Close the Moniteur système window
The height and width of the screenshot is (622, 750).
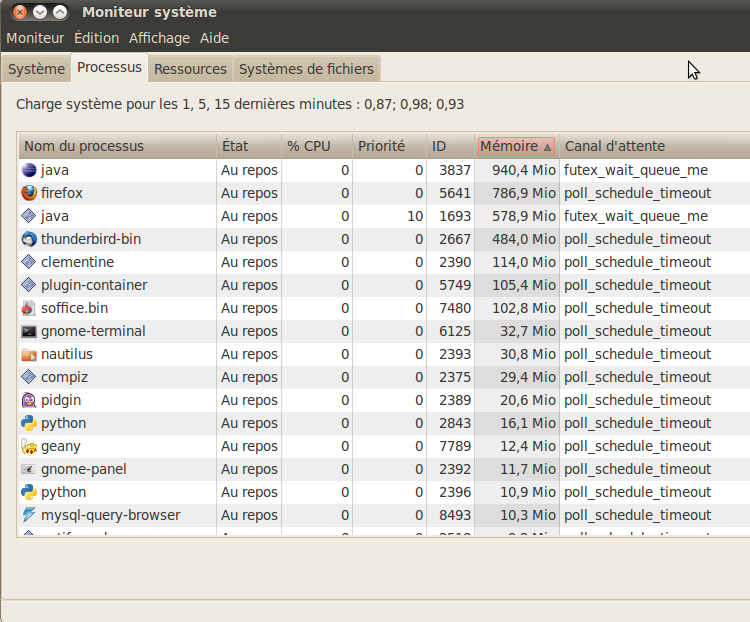pyautogui.click(x=20, y=12)
